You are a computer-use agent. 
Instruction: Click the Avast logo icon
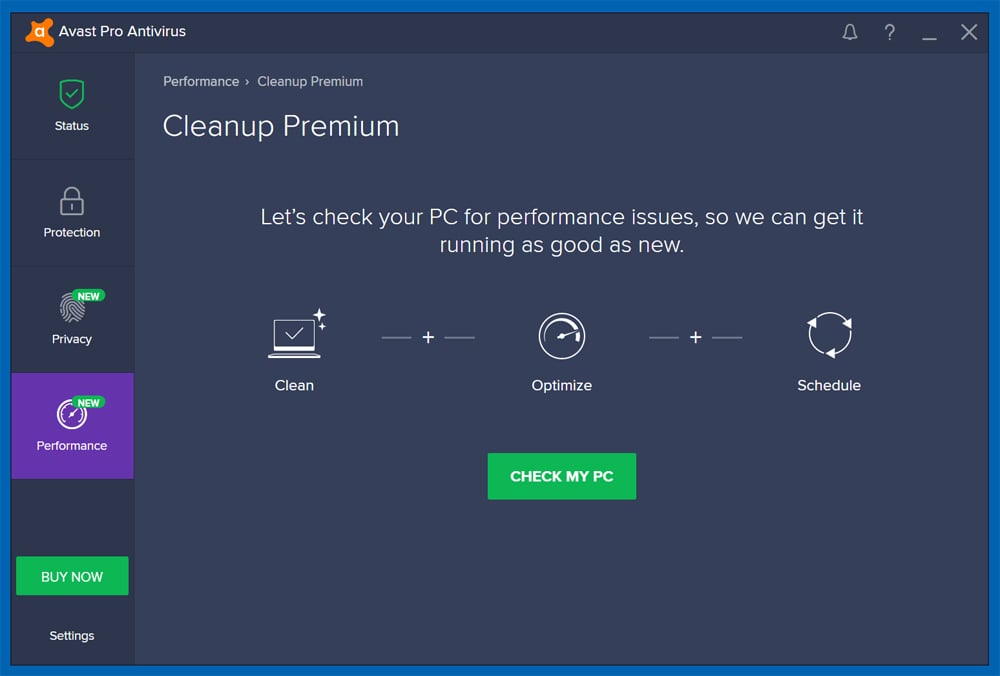[39, 31]
